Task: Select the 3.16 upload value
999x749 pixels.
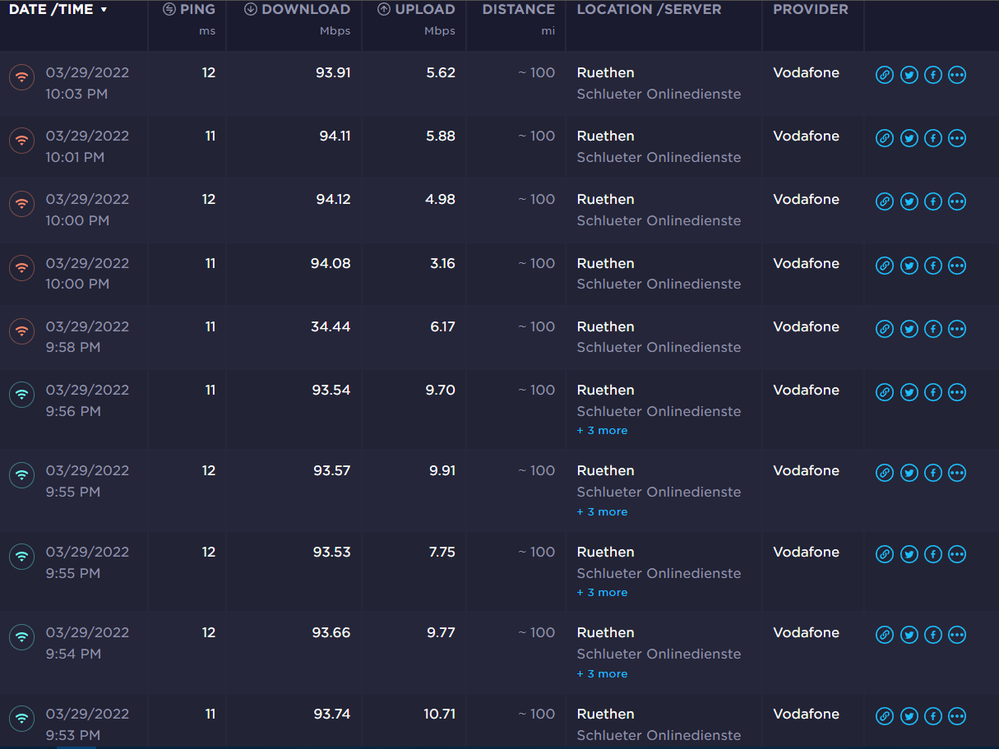Action: (443, 264)
